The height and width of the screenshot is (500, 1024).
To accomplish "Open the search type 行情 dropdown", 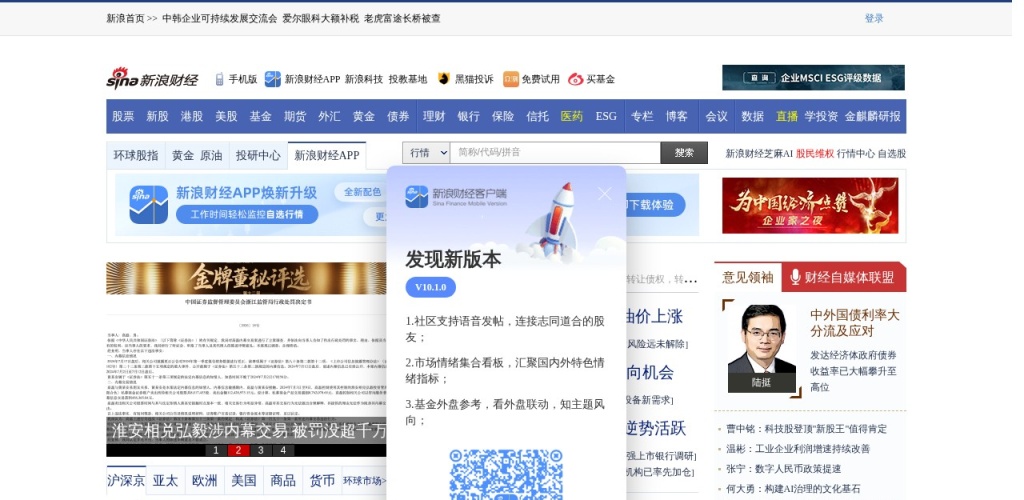I will point(426,153).
